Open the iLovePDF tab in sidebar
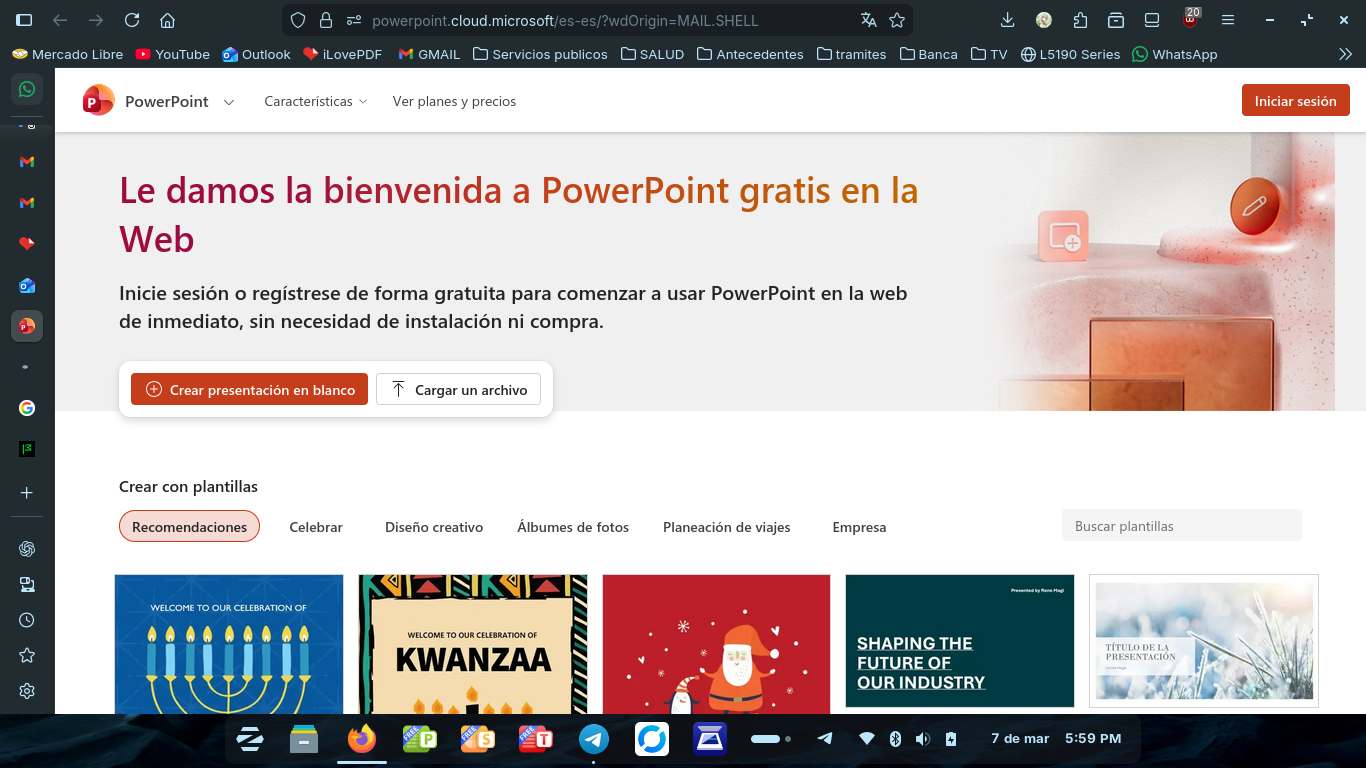Viewport: 1366px width, 768px height. (x=27, y=244)
